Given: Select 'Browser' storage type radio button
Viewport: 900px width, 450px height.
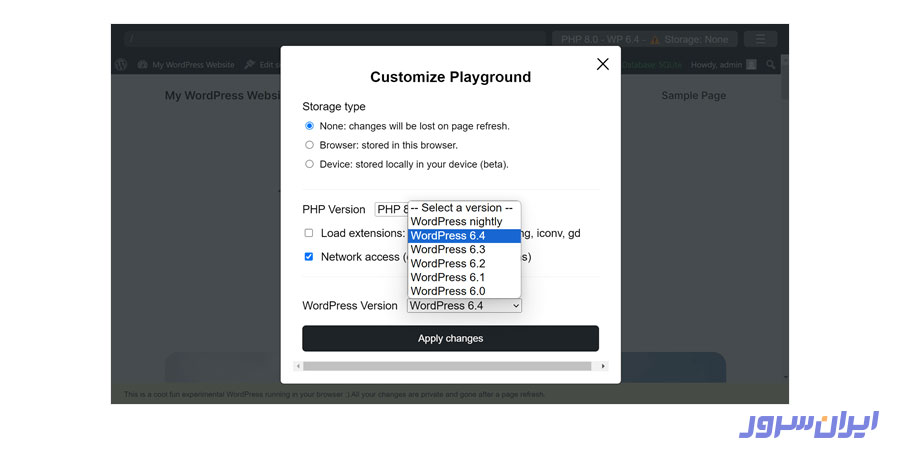Looking at the screenshot, I should [309, 145].
